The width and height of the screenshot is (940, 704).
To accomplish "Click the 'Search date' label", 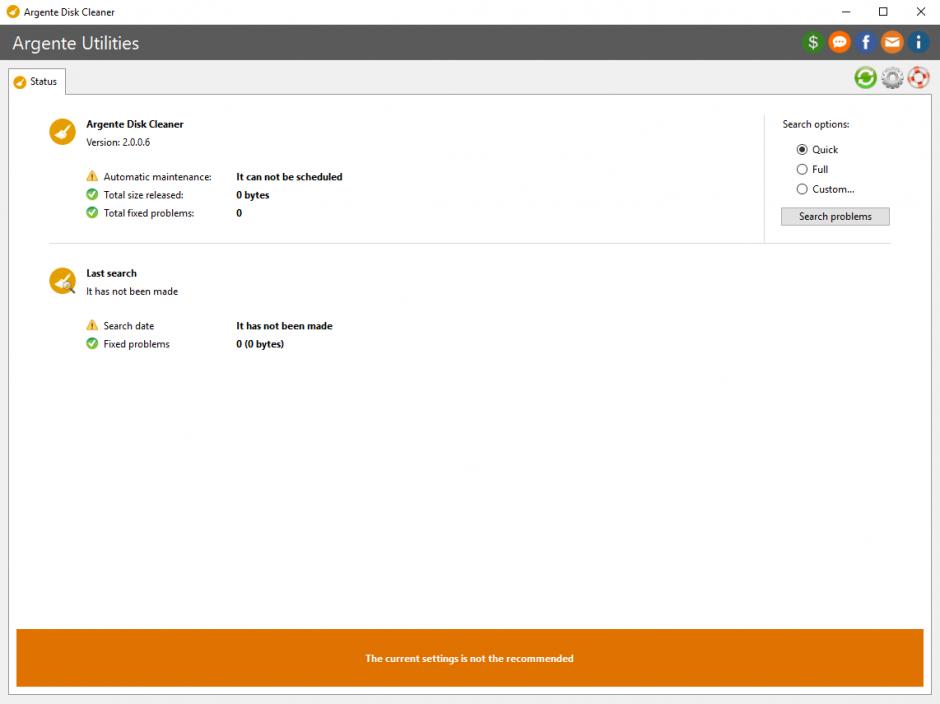I will 129,326.
